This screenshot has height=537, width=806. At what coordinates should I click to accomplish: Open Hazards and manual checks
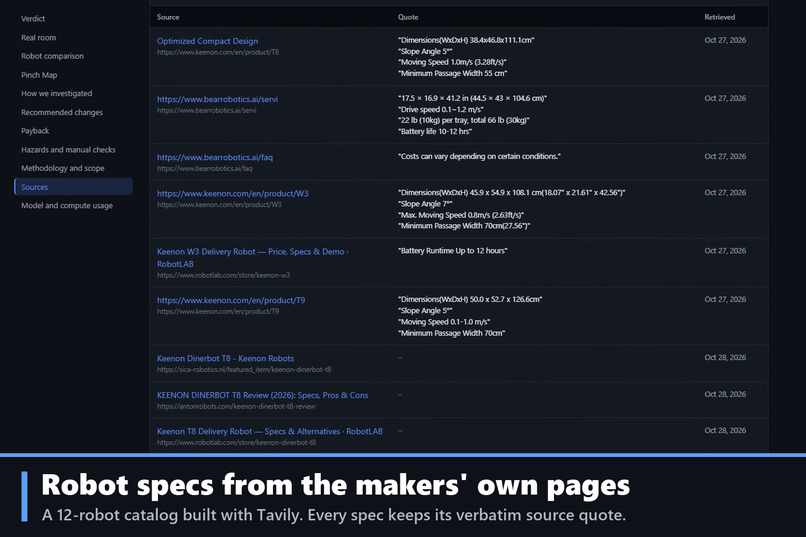click(x=68, y=150)
